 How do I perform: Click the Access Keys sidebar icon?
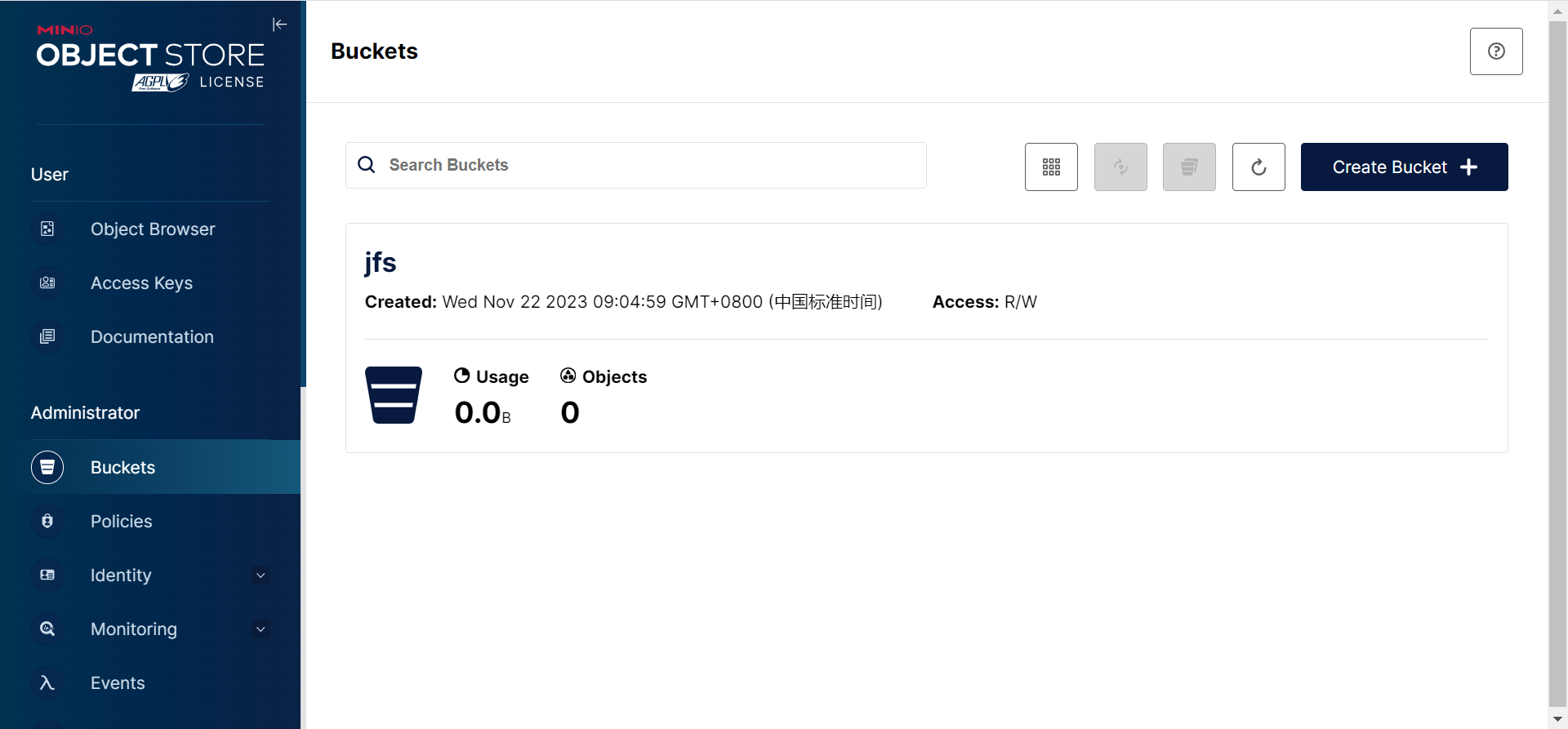pos(47,283)
